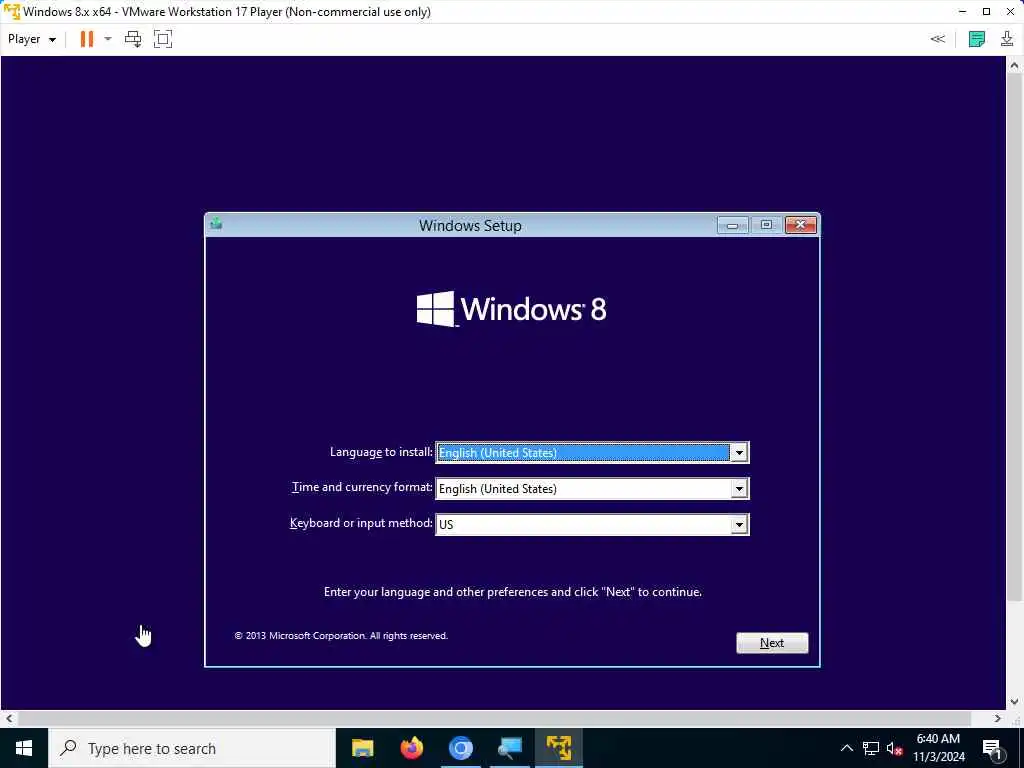Maximize the VMware Workstation Player window

(x=986, y=12)
